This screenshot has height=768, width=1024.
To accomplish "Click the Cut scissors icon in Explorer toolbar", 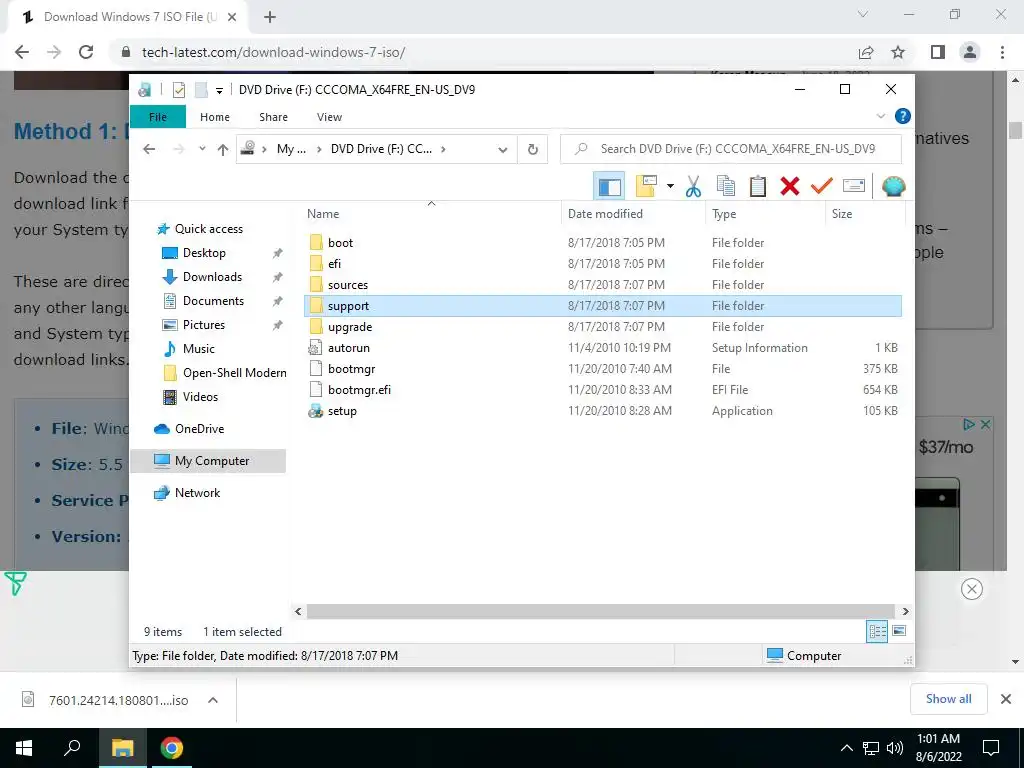I will click(693, 187).
